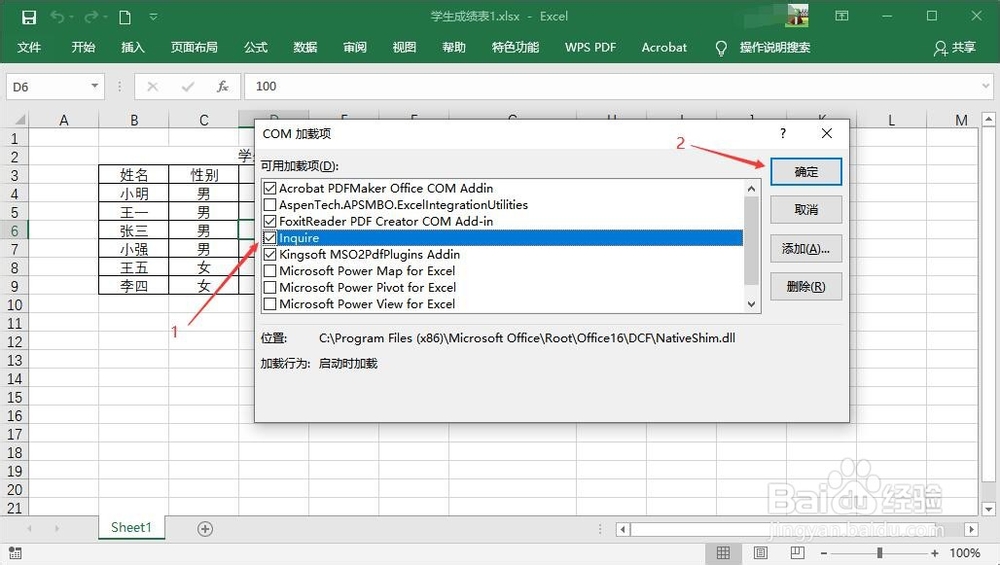Click the cancel X icon in the formula bar

pyautogui.click(x=152, y=86)
